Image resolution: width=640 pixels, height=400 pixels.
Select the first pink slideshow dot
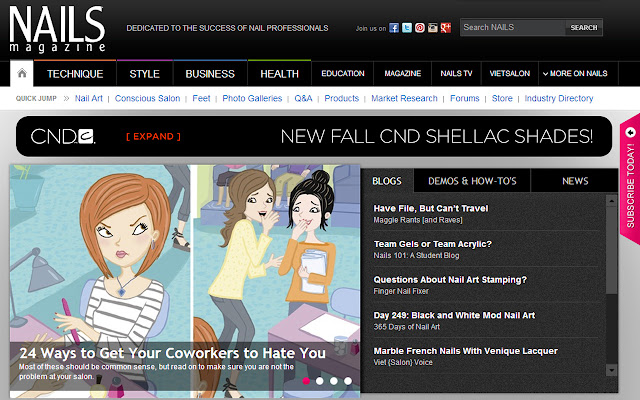click(306, 381)
